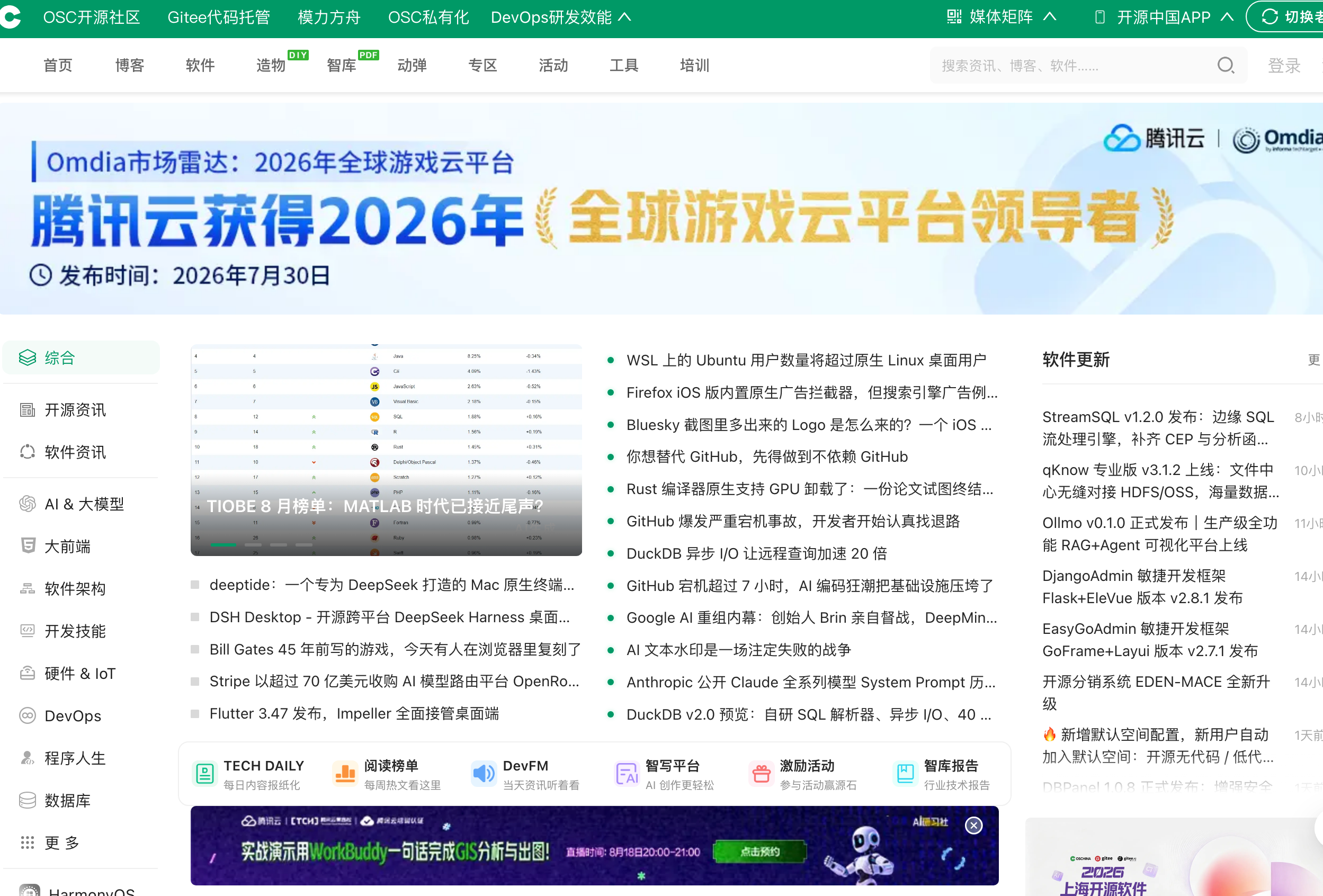The image size is (1323, 896).
Task: Click the search magnifier icon
Action: click(1226, 66)
